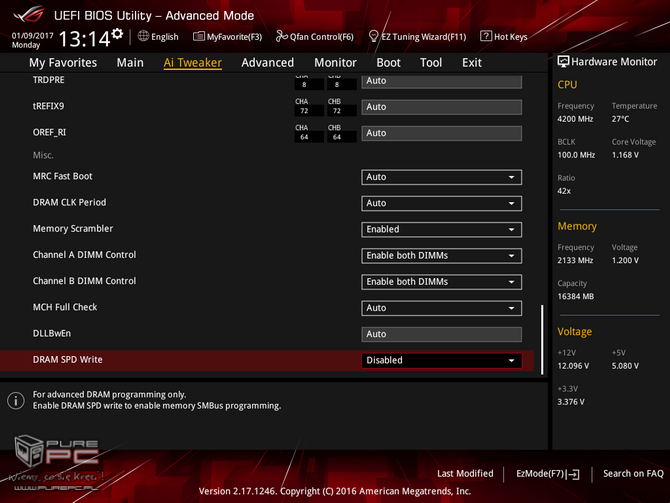Open the Exit tab

(472, 63)
